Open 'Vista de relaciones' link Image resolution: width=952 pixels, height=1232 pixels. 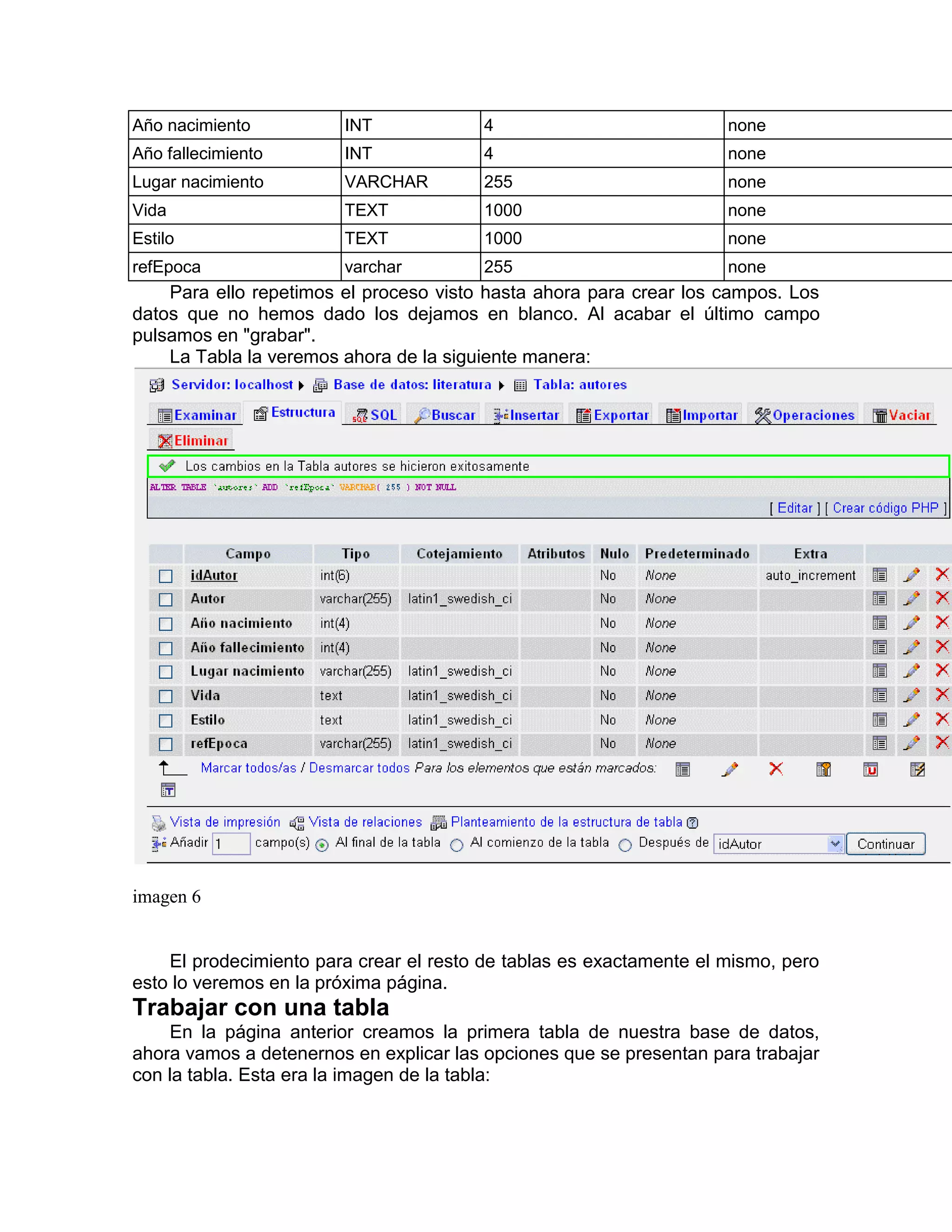365,822
